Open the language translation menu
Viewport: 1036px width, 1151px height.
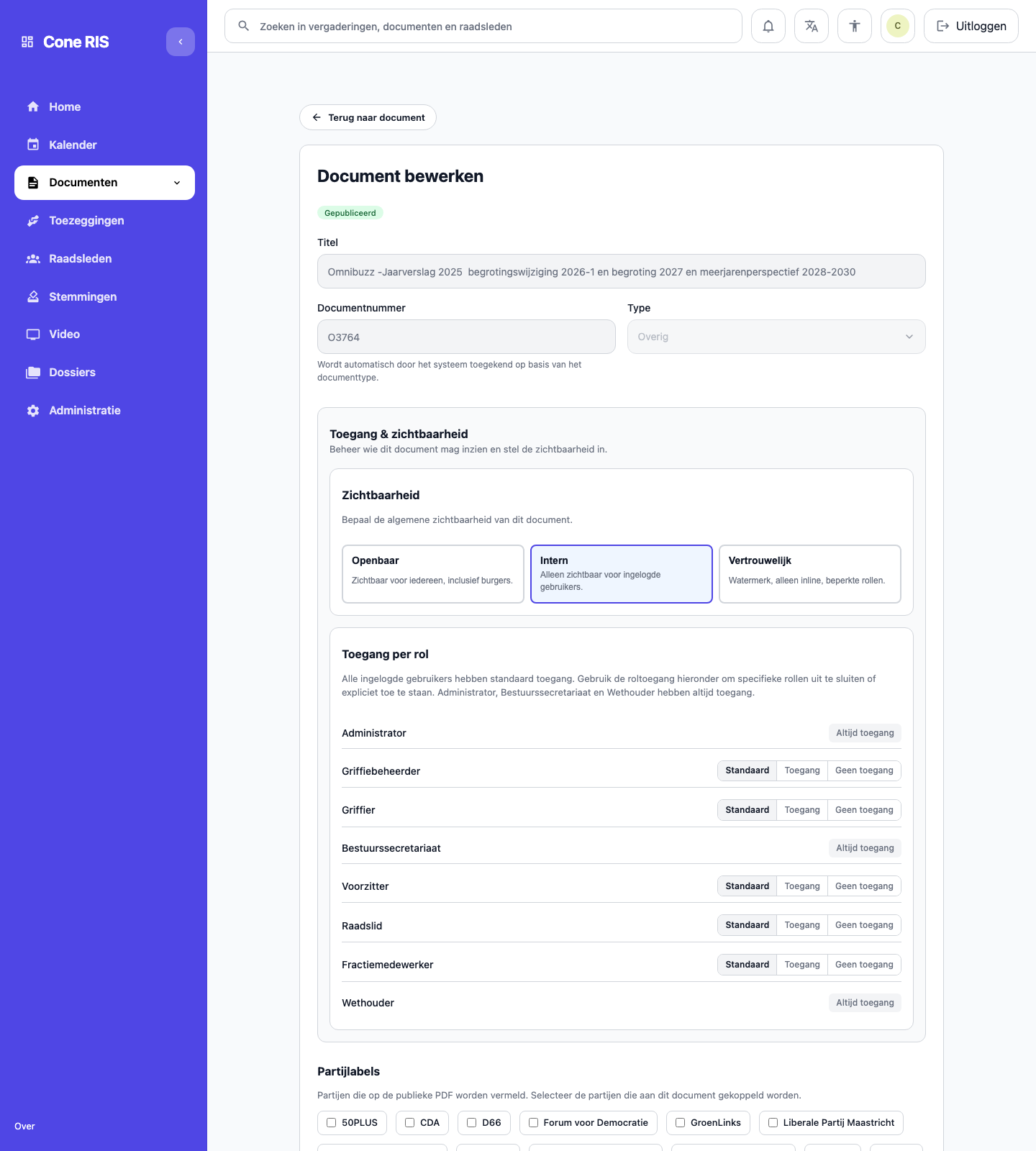tap(812, 26)
